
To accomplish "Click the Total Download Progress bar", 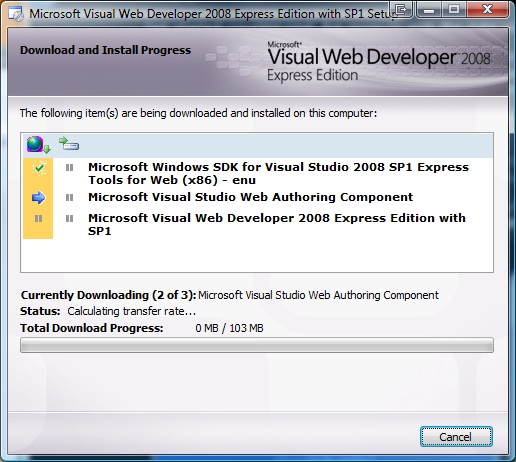I will pyautogui.click(x=257, y=345).
